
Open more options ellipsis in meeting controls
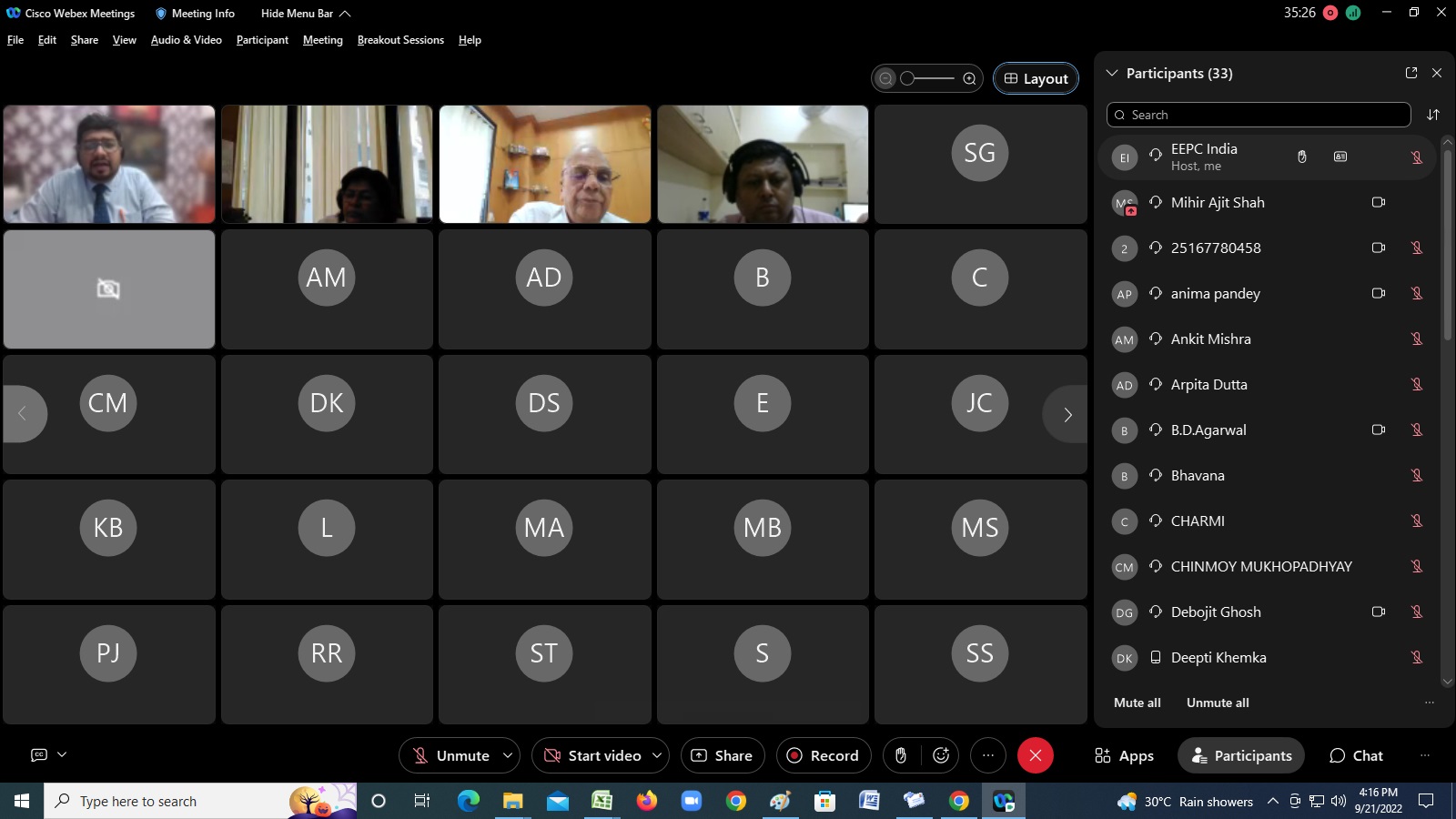point(988,755)
